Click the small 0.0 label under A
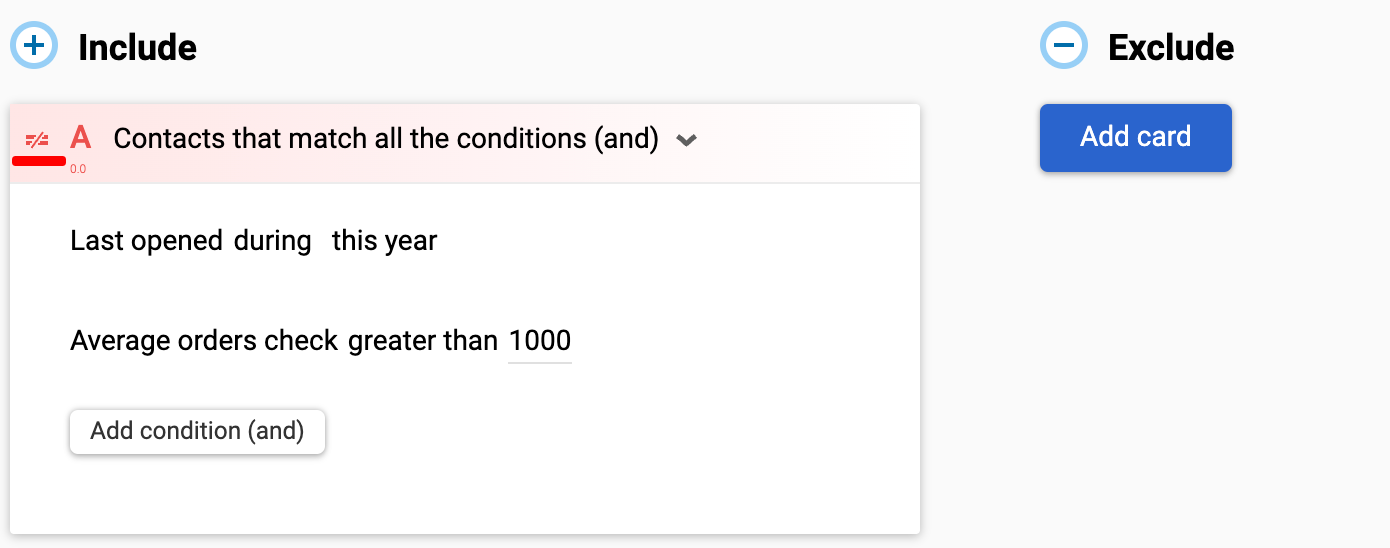 click(x=78, y=169)
